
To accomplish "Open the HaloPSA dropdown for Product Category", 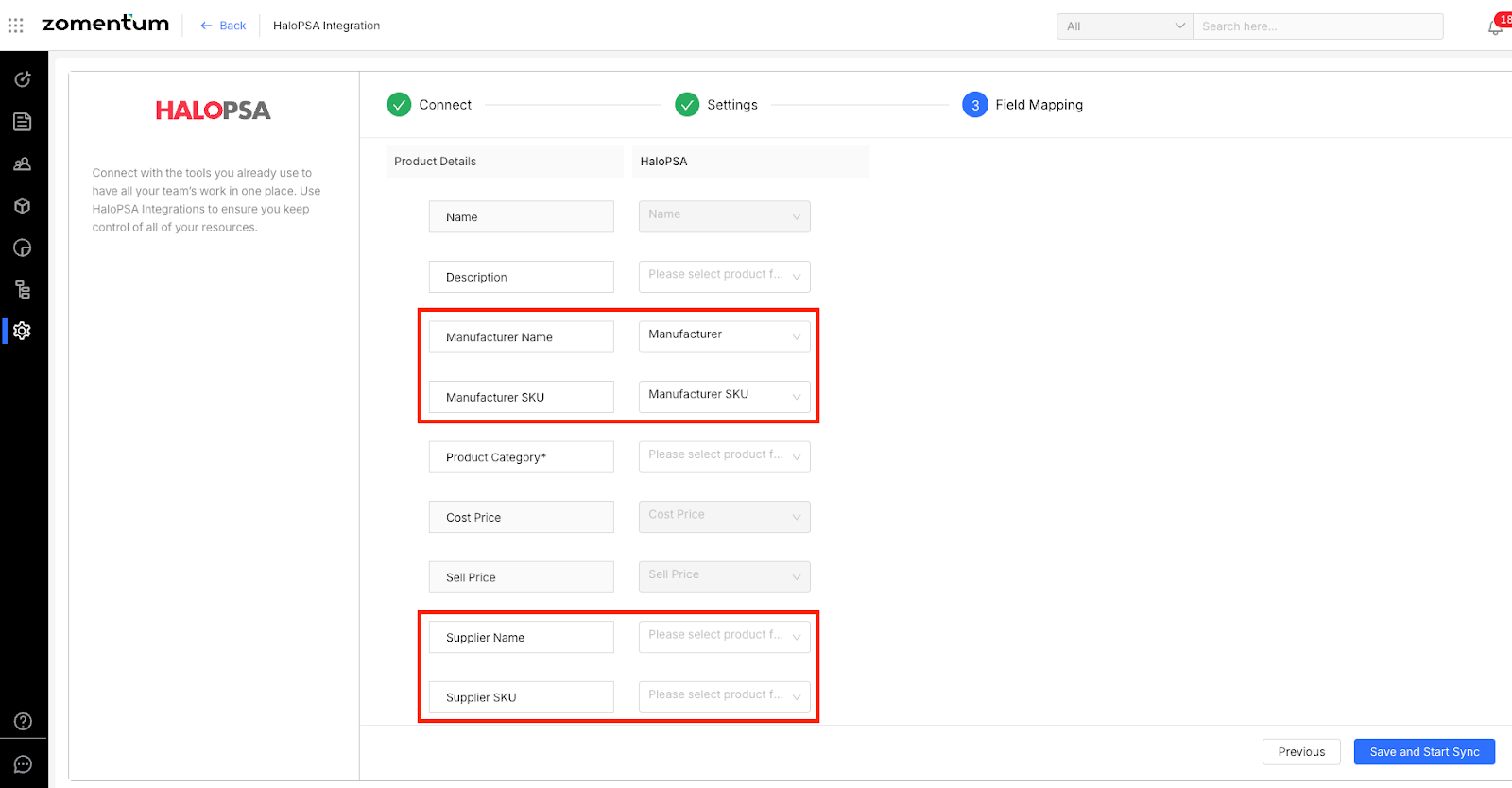I will coord(725,457).
